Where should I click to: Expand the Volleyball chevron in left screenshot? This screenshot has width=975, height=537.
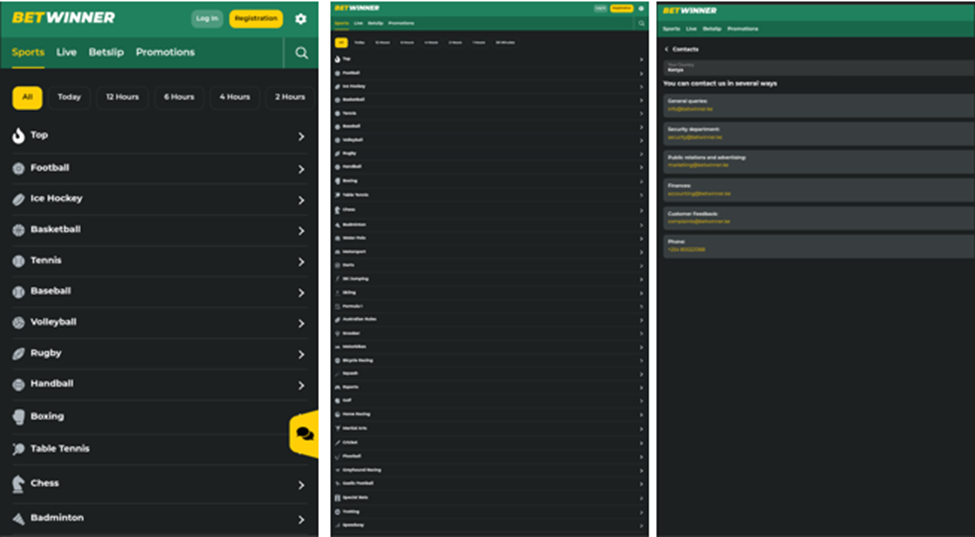302,324
